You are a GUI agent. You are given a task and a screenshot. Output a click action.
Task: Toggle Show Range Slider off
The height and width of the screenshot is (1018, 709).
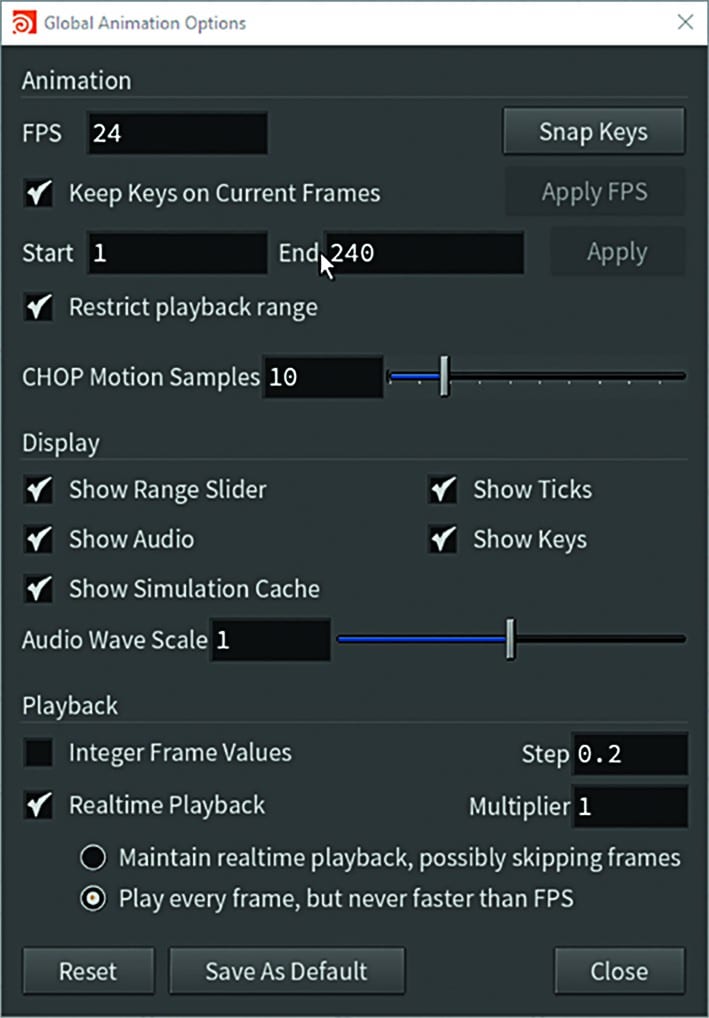(x=38, y=490)
